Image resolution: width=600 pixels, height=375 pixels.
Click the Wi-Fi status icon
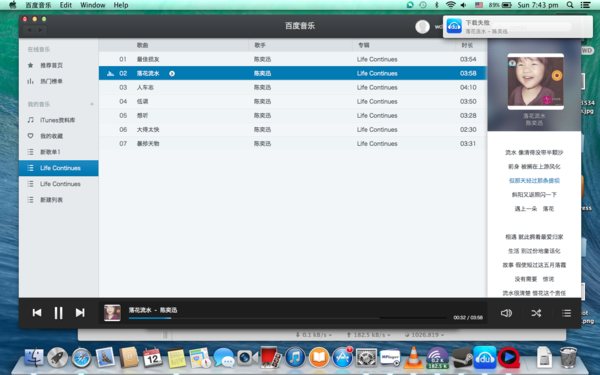451,5
